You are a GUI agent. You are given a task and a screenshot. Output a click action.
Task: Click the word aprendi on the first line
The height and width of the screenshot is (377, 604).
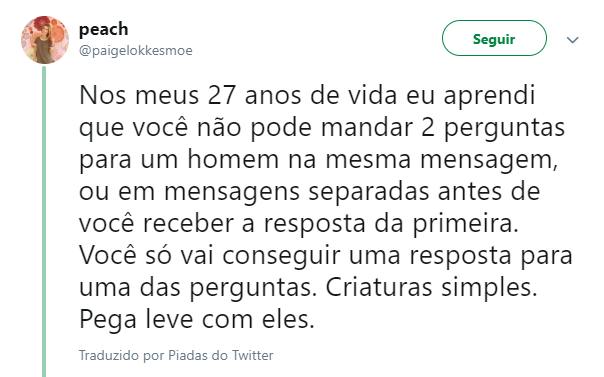tap(490, 96)
